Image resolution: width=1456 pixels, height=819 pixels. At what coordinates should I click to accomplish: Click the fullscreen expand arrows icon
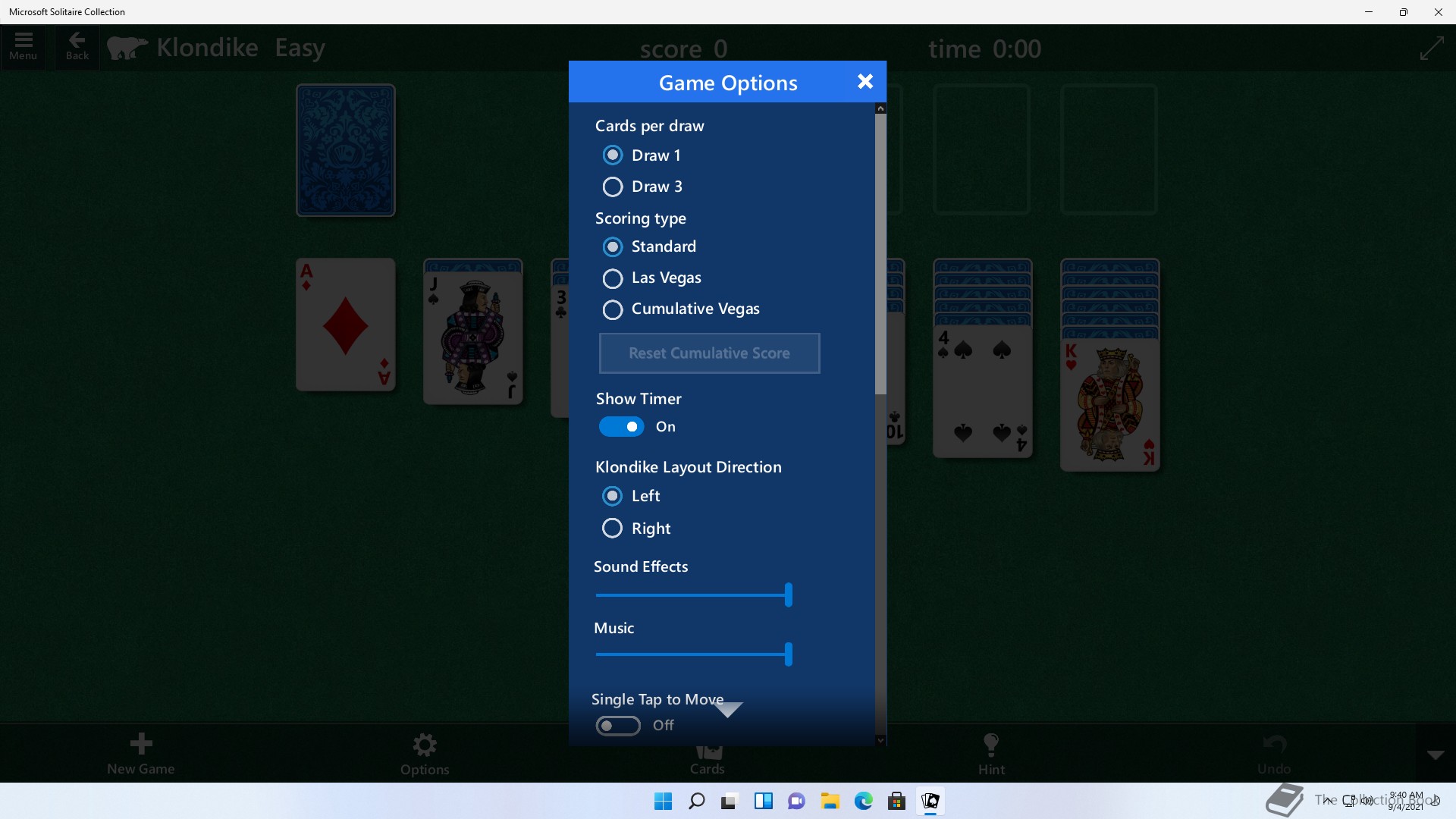point(1432,49)
